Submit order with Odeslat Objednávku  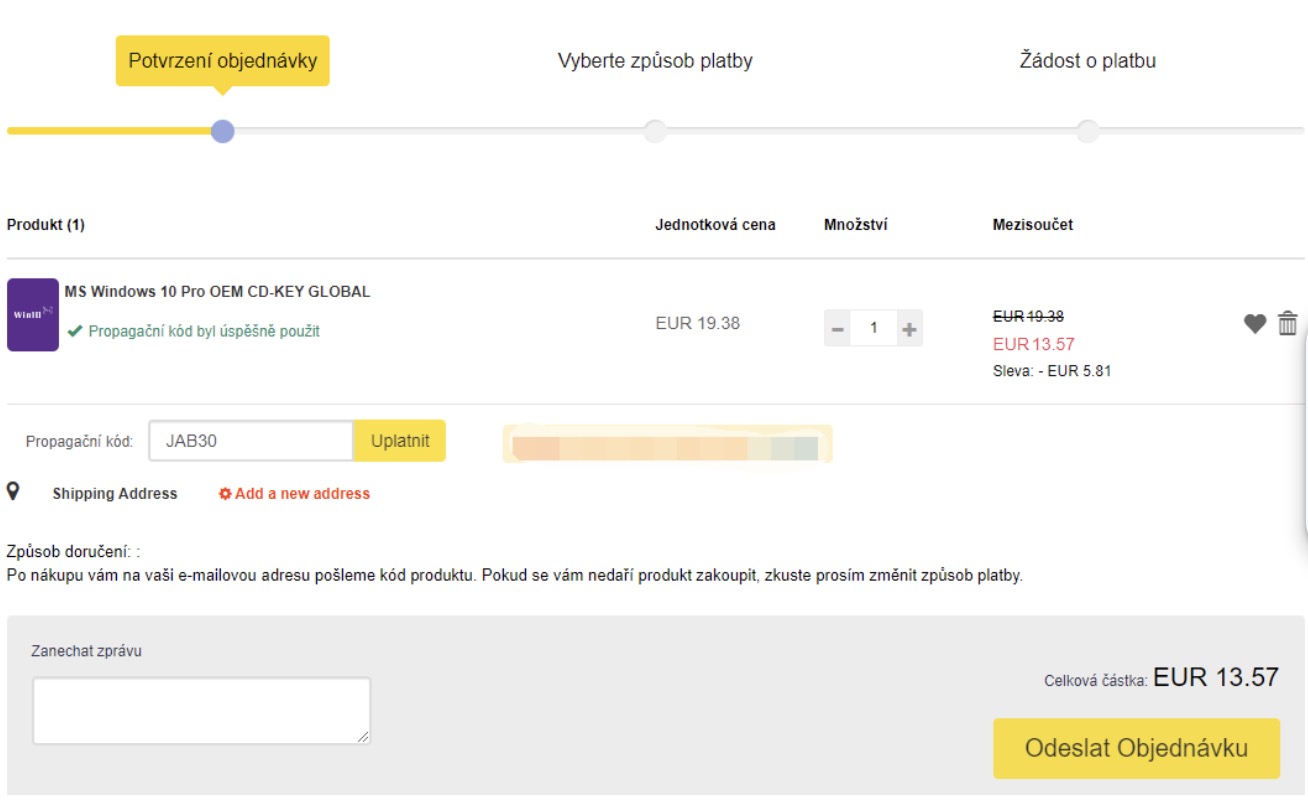[x=1136, y=748]
